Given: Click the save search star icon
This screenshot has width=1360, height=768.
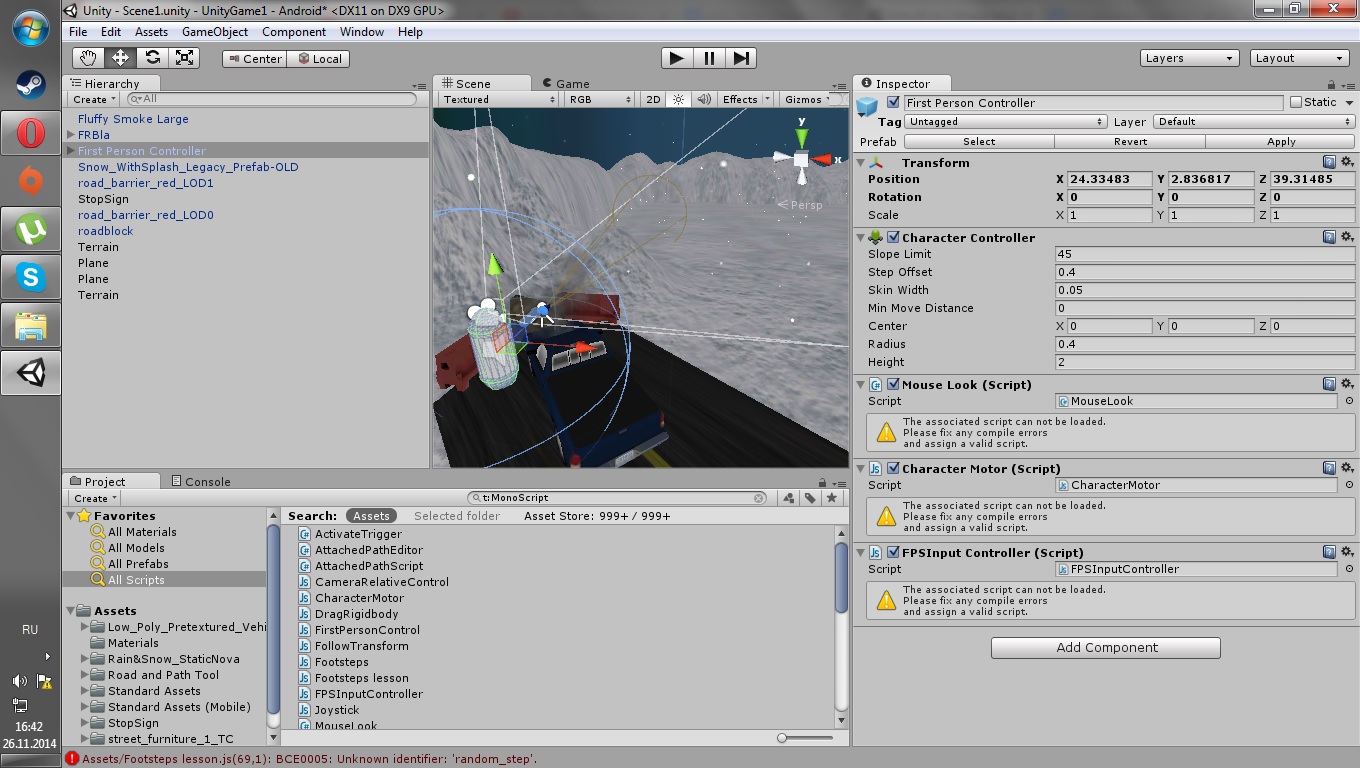Looking at the screenshot, I should pyautogui.click(x=831, y=497).
